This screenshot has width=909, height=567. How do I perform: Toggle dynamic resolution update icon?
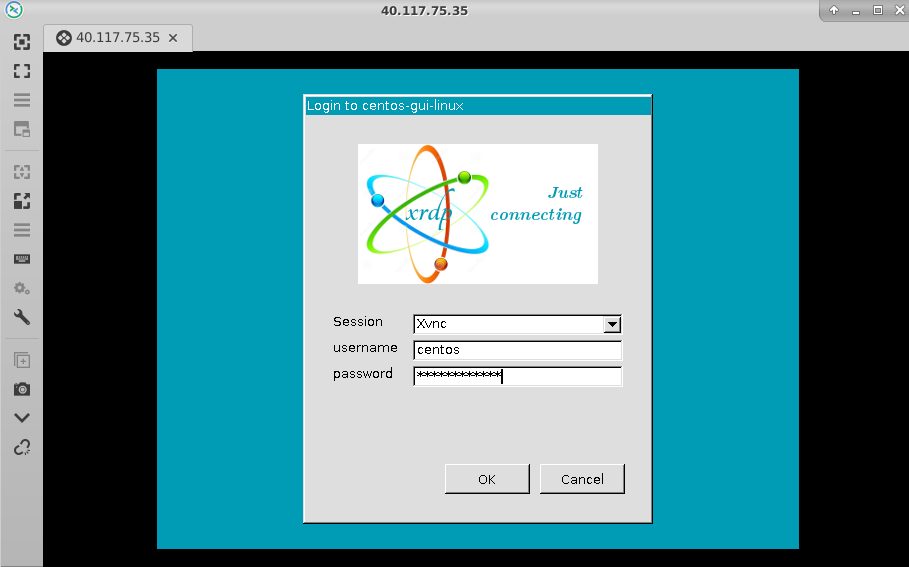click(x=22, y=172)
